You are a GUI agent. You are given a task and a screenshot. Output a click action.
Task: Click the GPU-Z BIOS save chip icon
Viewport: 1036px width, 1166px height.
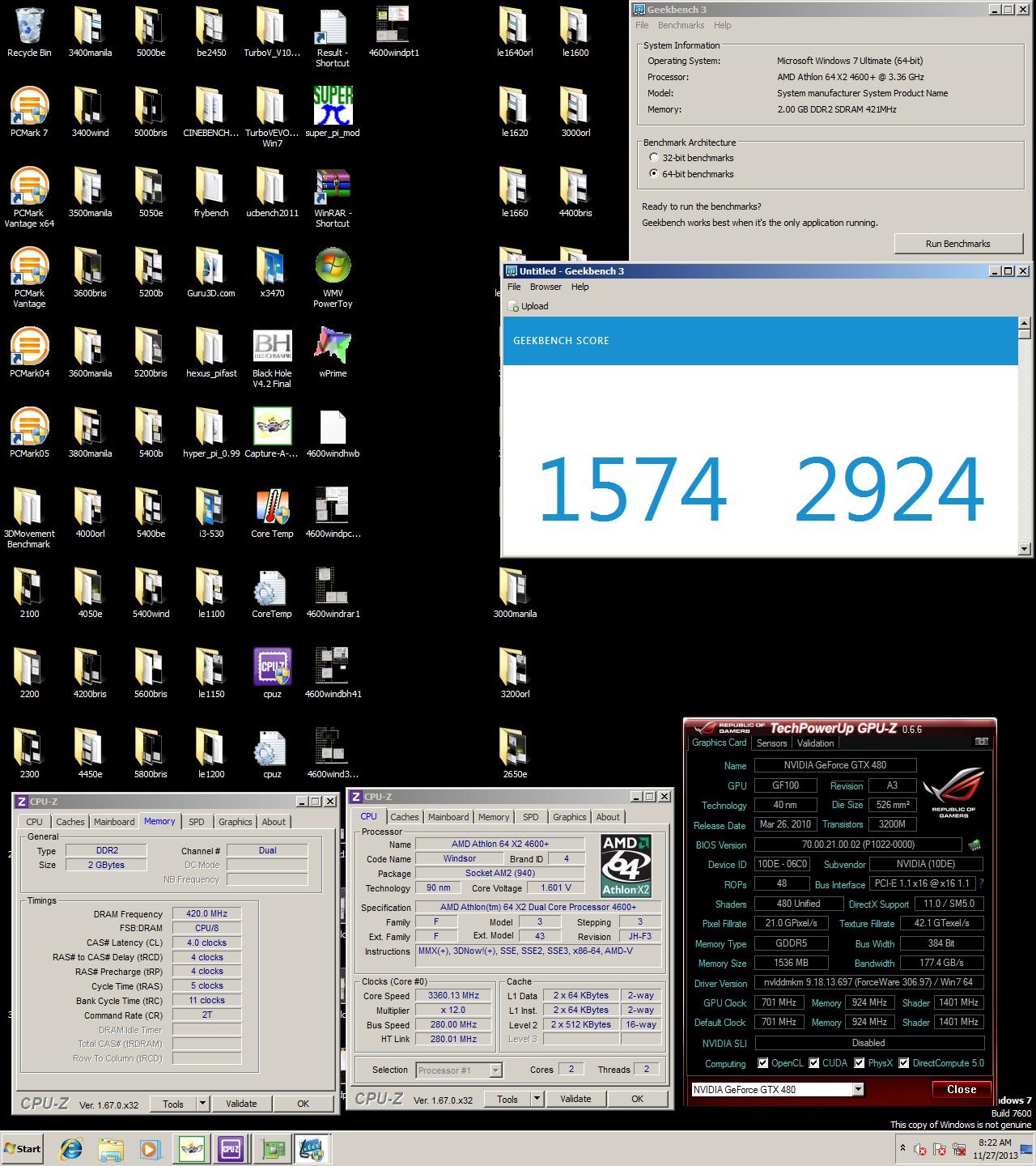coord(974,845)
